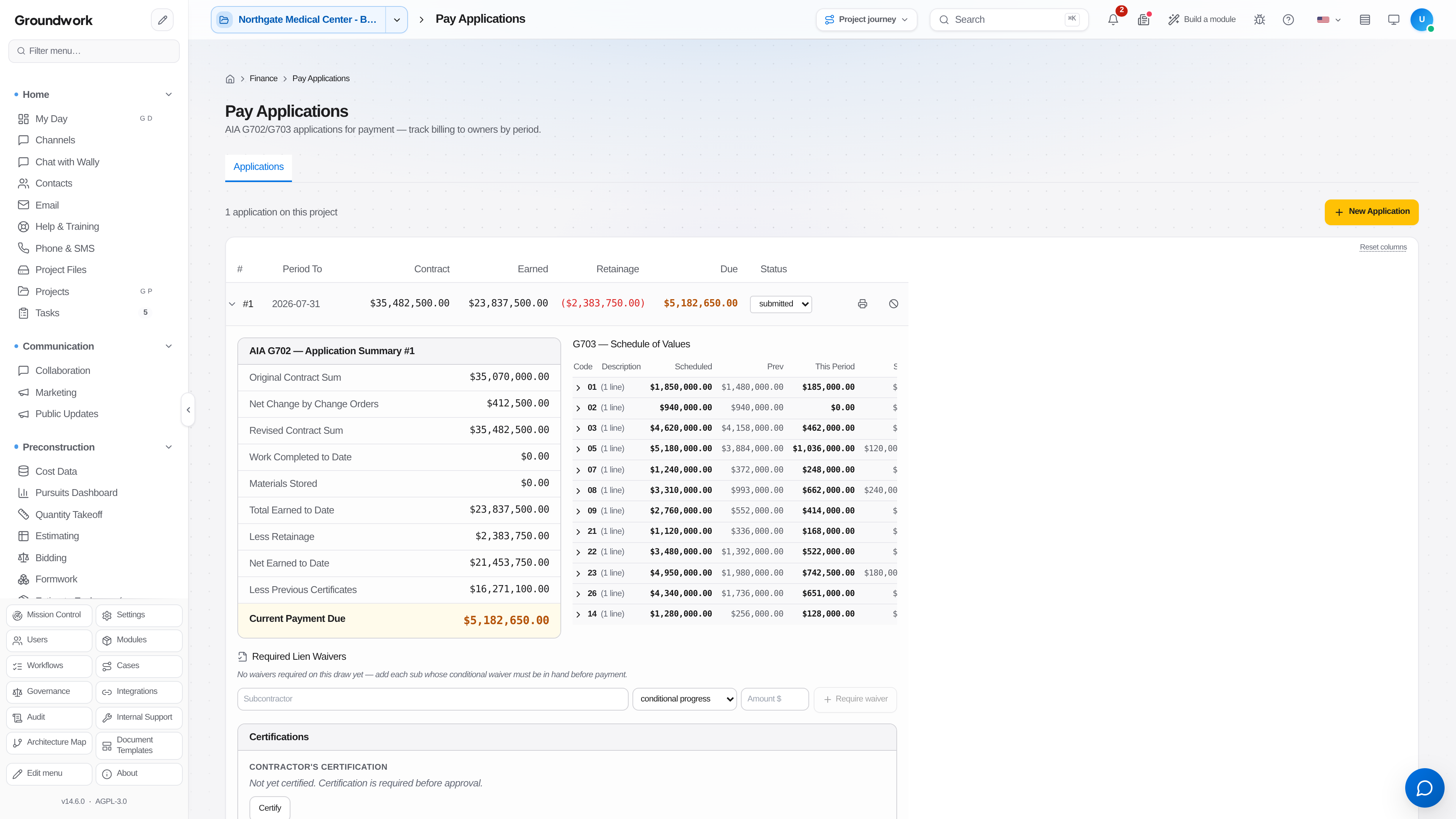The image size is (1456, 819).
Task: Open the Project journey dropdown
Action: (866, 20)
